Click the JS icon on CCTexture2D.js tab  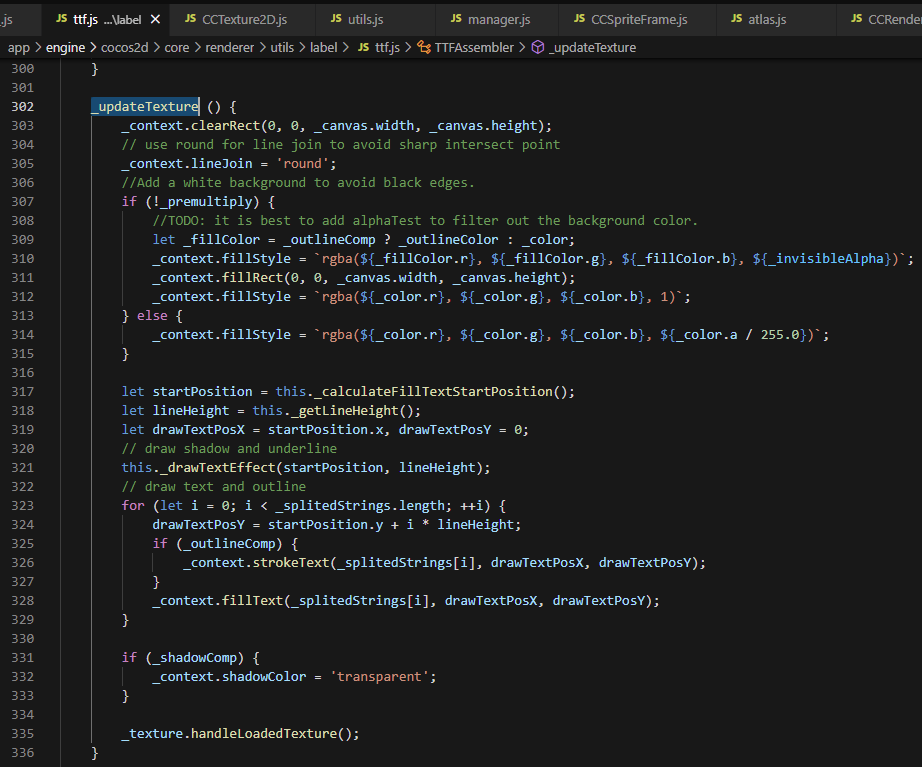(x=190, y=19)
